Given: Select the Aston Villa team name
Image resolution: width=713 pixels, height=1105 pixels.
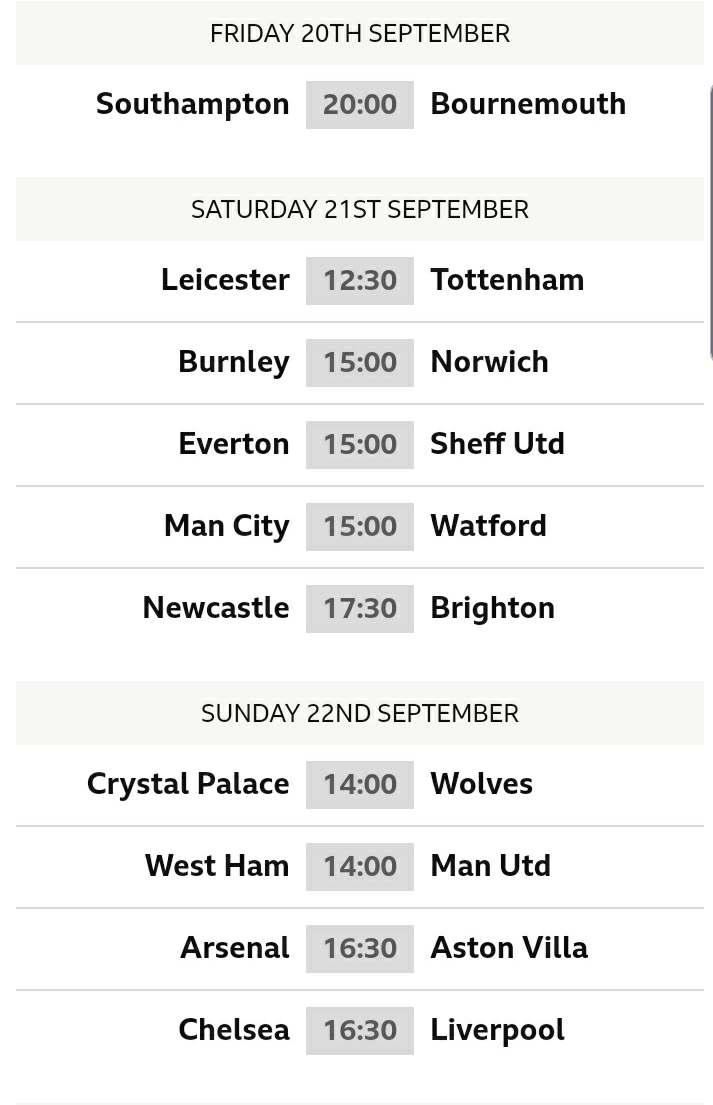Looking at the screenshot, I should (509, 948).
